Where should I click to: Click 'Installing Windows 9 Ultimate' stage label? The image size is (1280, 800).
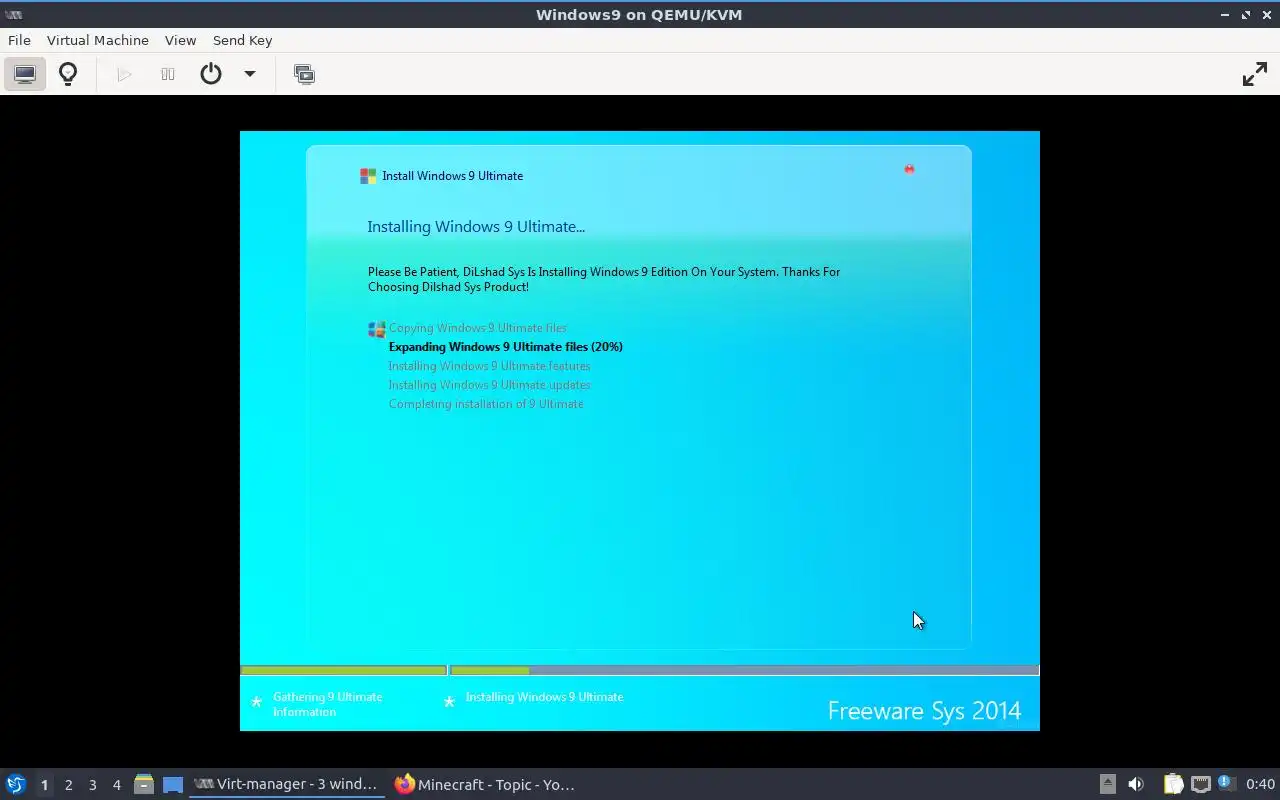(x=544, y=697)
